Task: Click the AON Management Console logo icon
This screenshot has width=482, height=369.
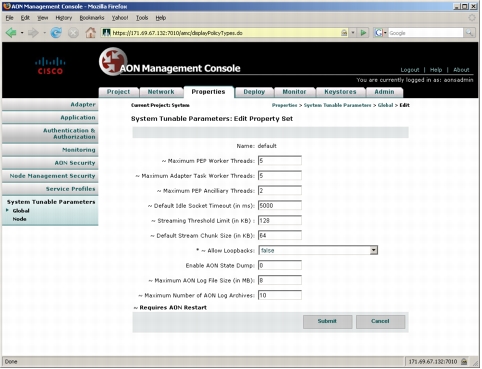Action: (113, 61)
